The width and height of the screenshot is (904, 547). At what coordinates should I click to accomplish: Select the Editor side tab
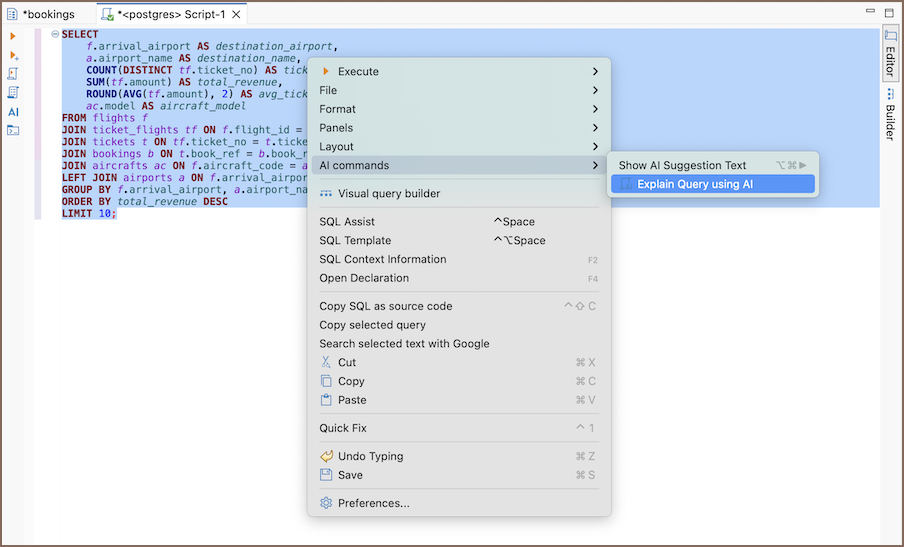[x=890, y=54]
